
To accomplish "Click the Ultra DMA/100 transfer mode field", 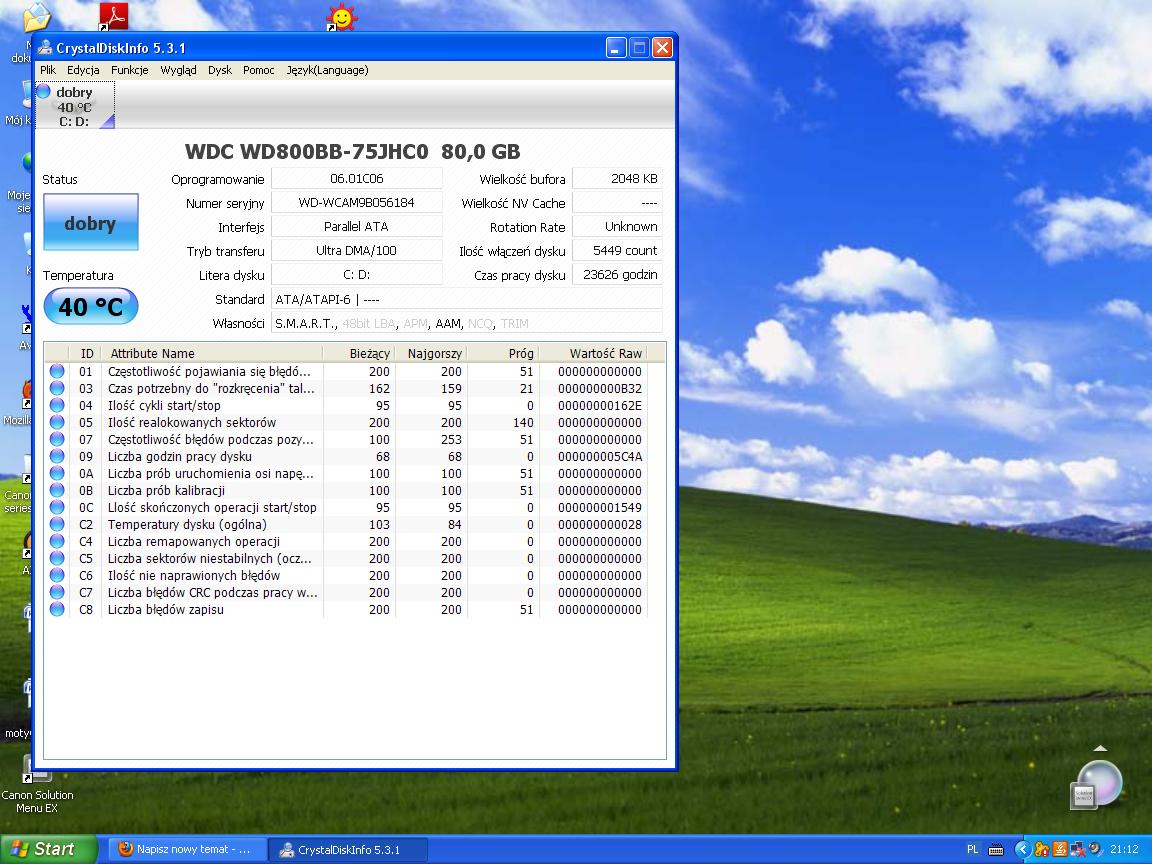I will pyautogui.click(x=356, y=251).
